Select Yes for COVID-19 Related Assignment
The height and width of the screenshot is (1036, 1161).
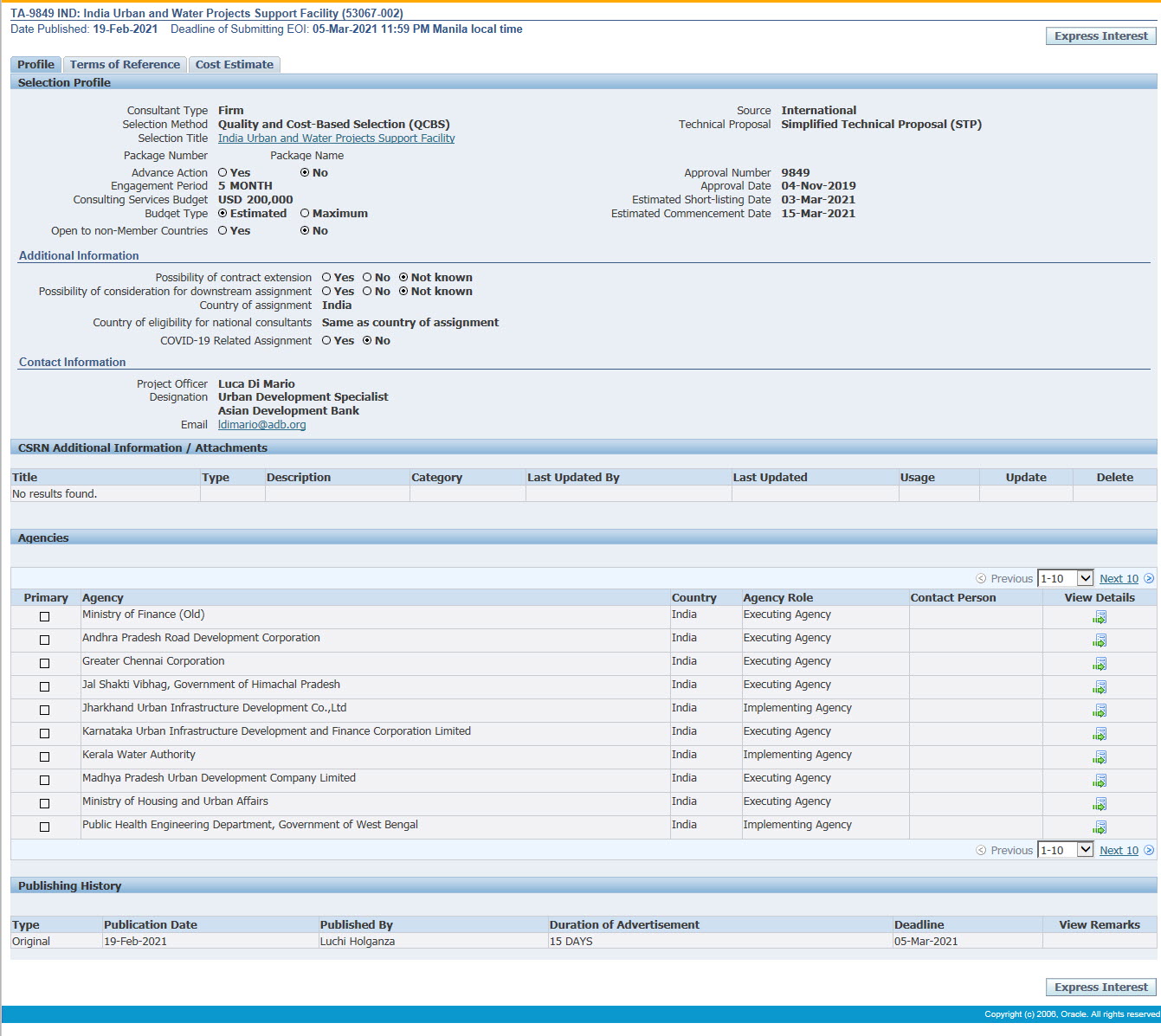tap(326, 341)
